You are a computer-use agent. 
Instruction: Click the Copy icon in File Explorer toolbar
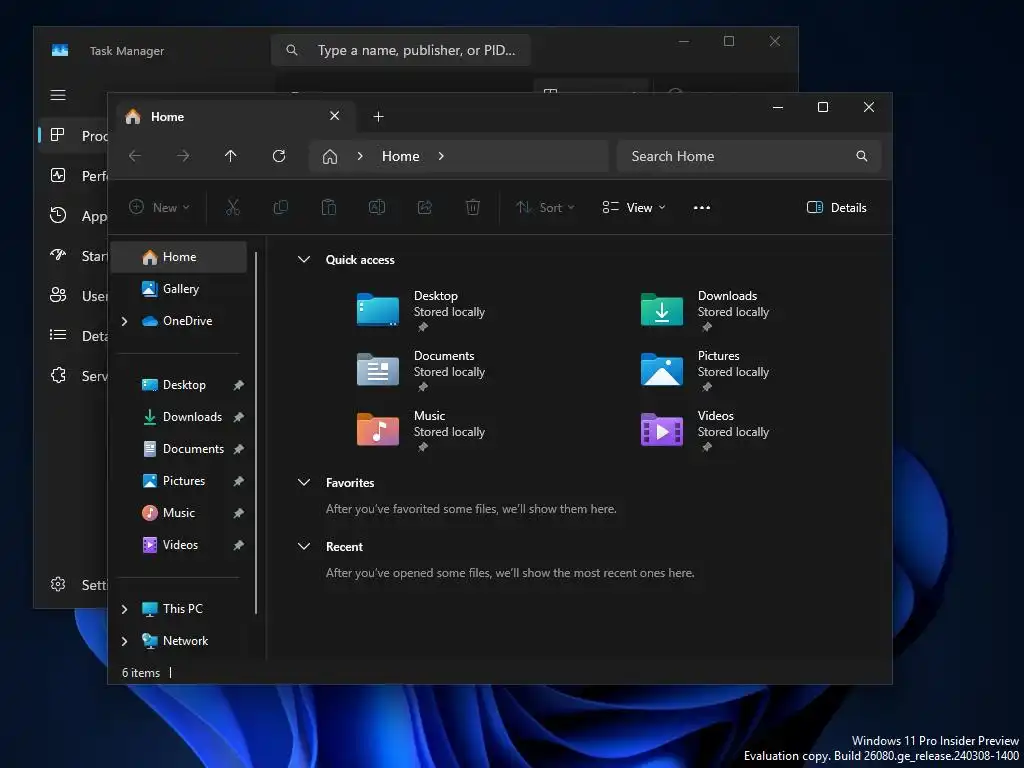(281, 208)
